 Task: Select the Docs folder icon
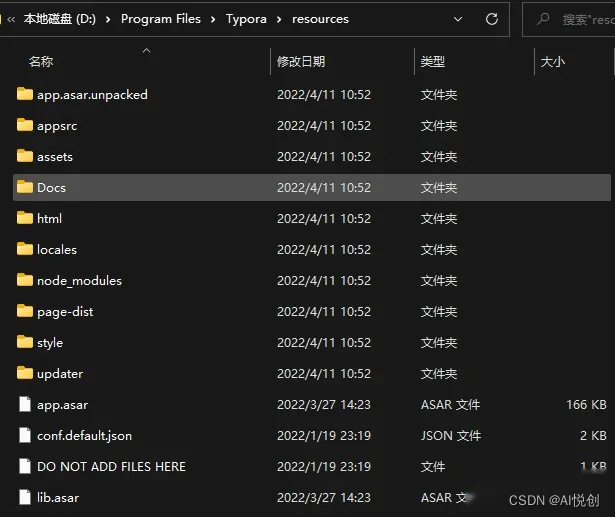pyautogui.click(x=25, y=187)
